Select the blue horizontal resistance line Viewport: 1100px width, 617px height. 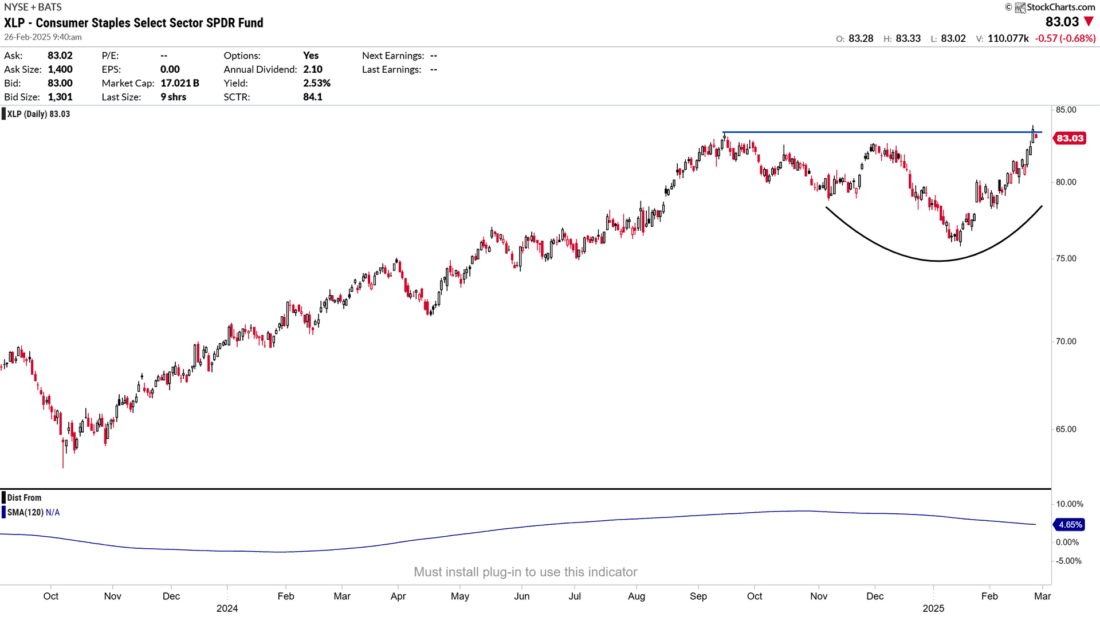click(880, 132)
